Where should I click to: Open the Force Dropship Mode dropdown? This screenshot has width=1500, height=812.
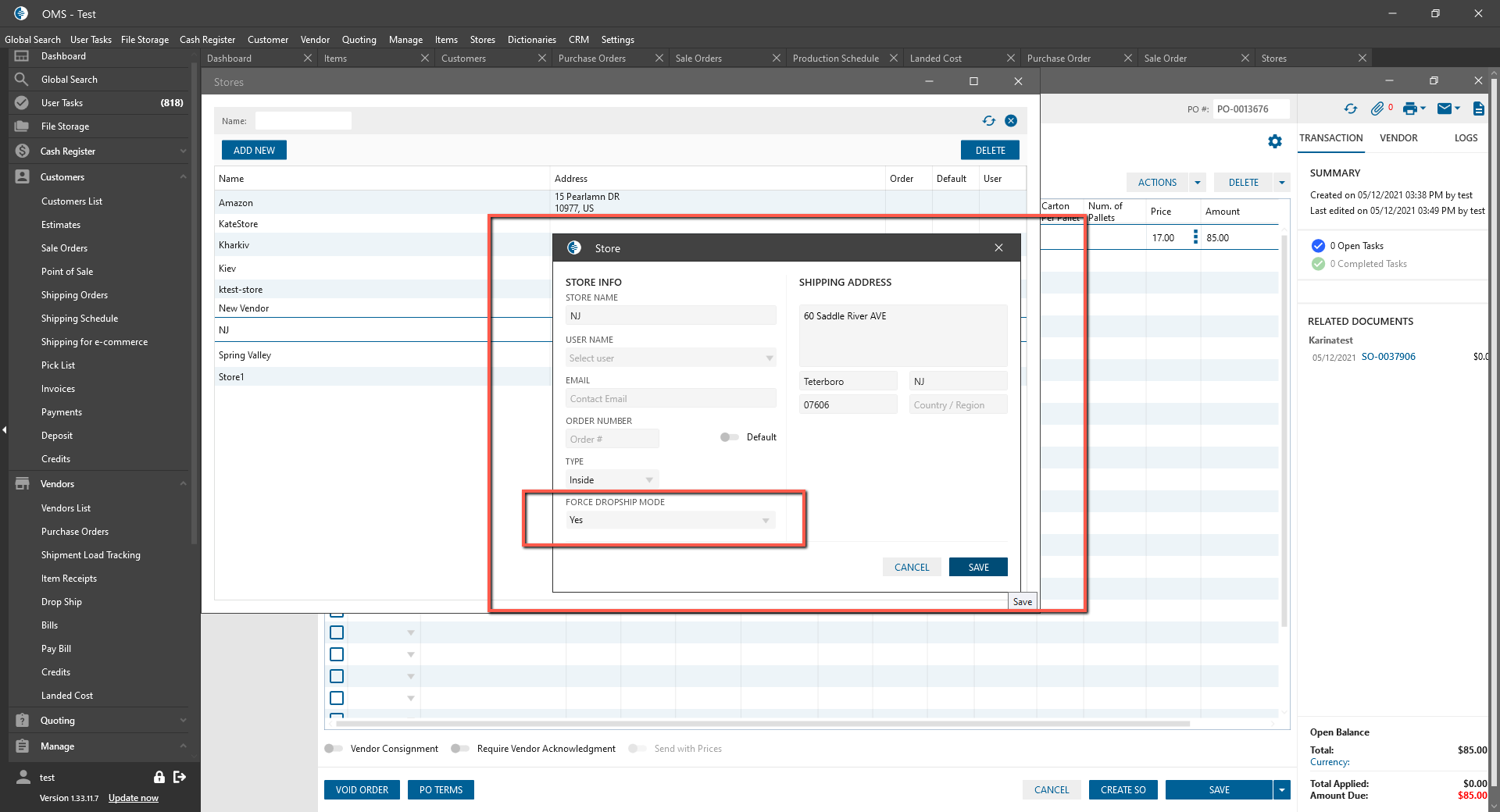click(x=670, y=520)
